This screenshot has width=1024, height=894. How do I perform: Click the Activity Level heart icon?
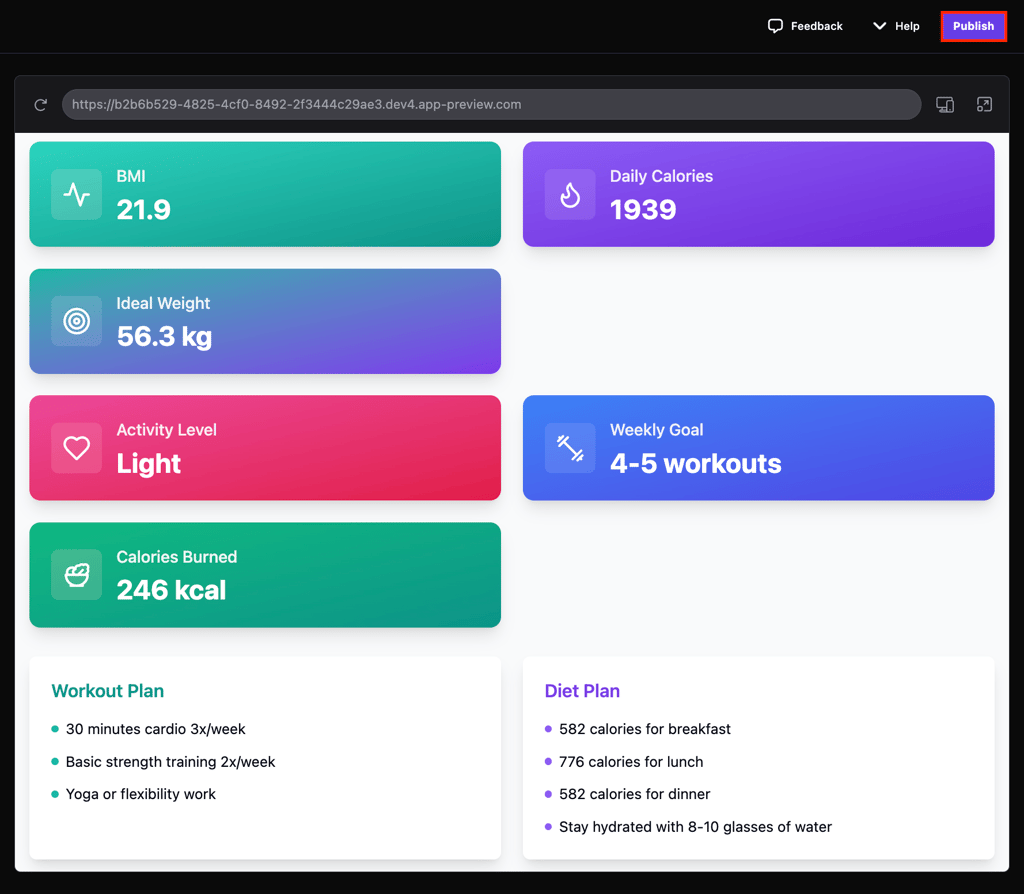pos(76,448)
